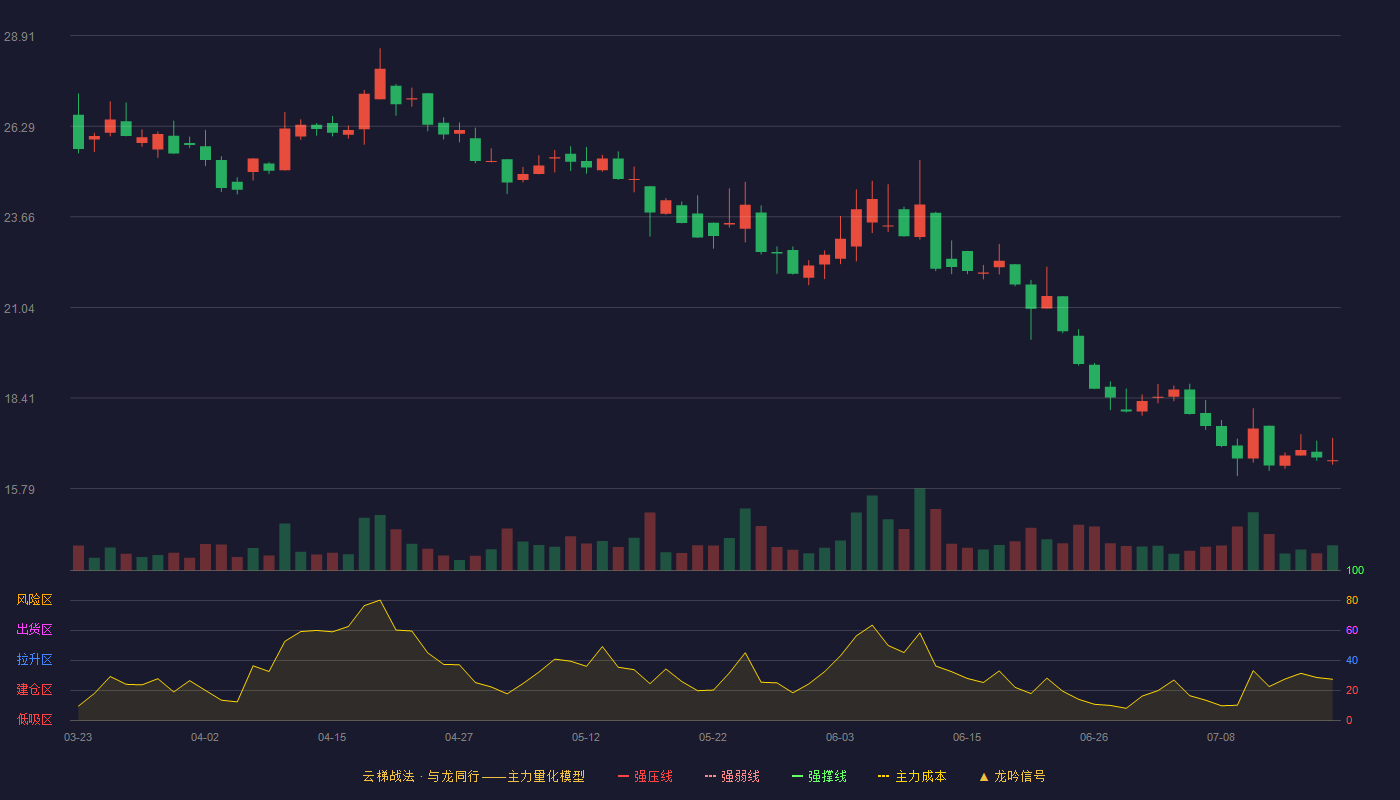Select the 拉升区 zone label

coord(34,660)
